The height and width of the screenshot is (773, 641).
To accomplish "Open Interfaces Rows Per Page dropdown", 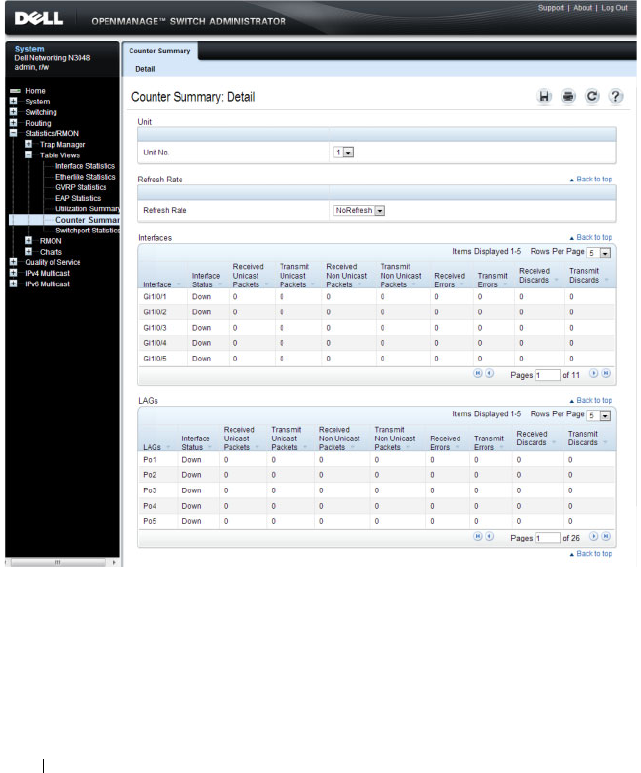I will [599, 253].
